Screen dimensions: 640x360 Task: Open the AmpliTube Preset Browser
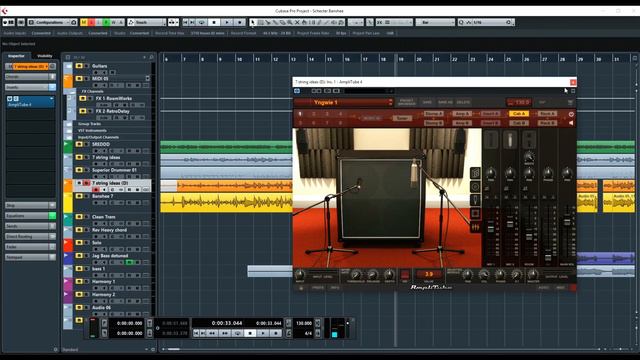pos(407,102)
